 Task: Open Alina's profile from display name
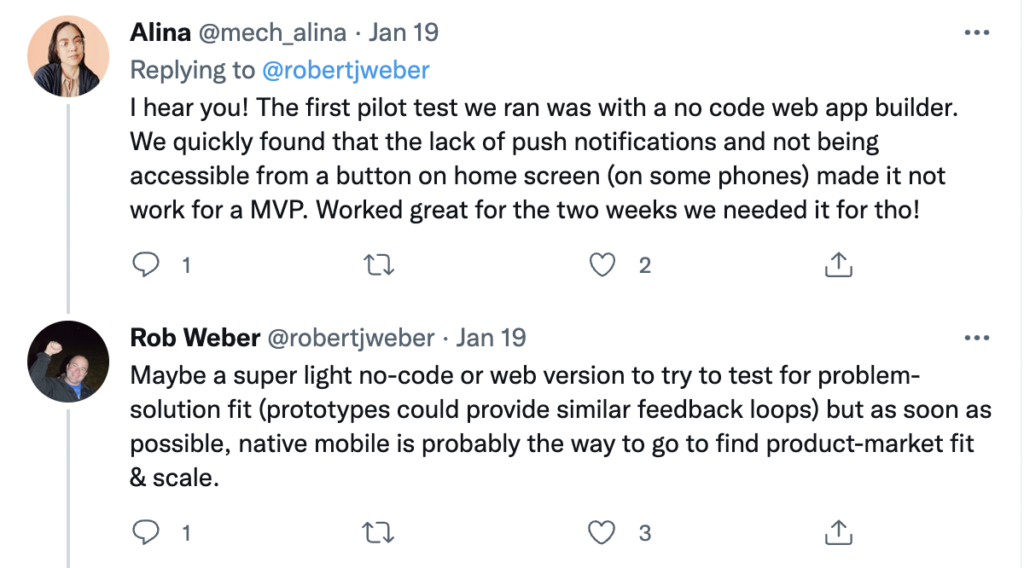pyautogui.click(x=160, y=32)
